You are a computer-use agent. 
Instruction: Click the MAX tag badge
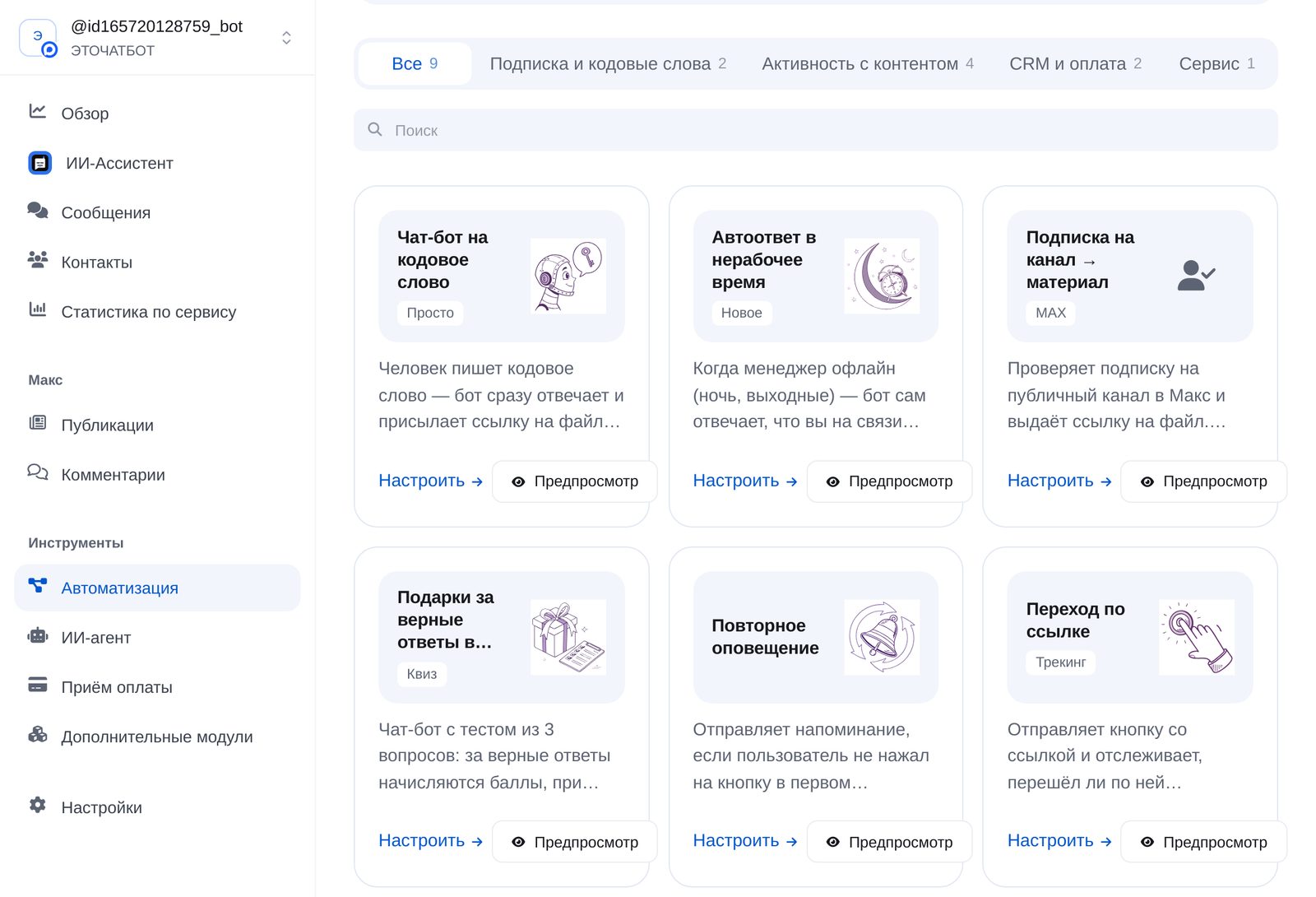[1050, 313]
